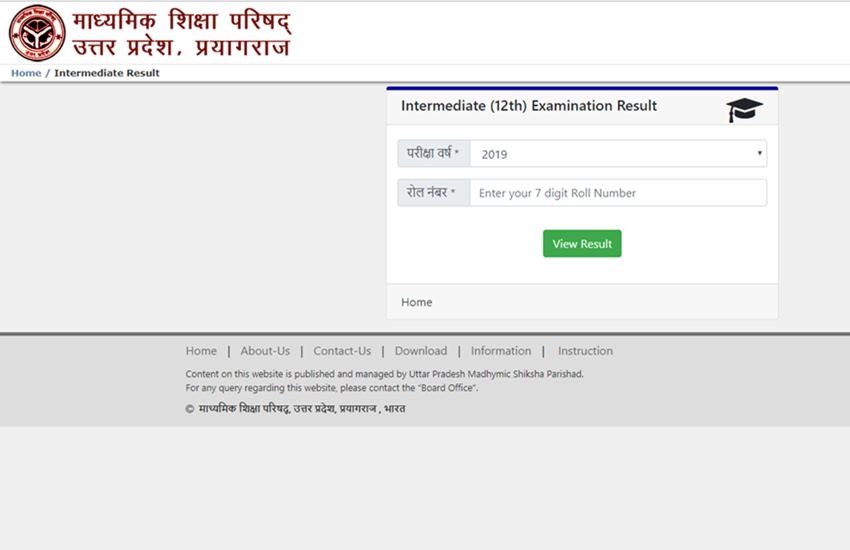
Task: Click Home link below the result form
Action: (417, 302)
